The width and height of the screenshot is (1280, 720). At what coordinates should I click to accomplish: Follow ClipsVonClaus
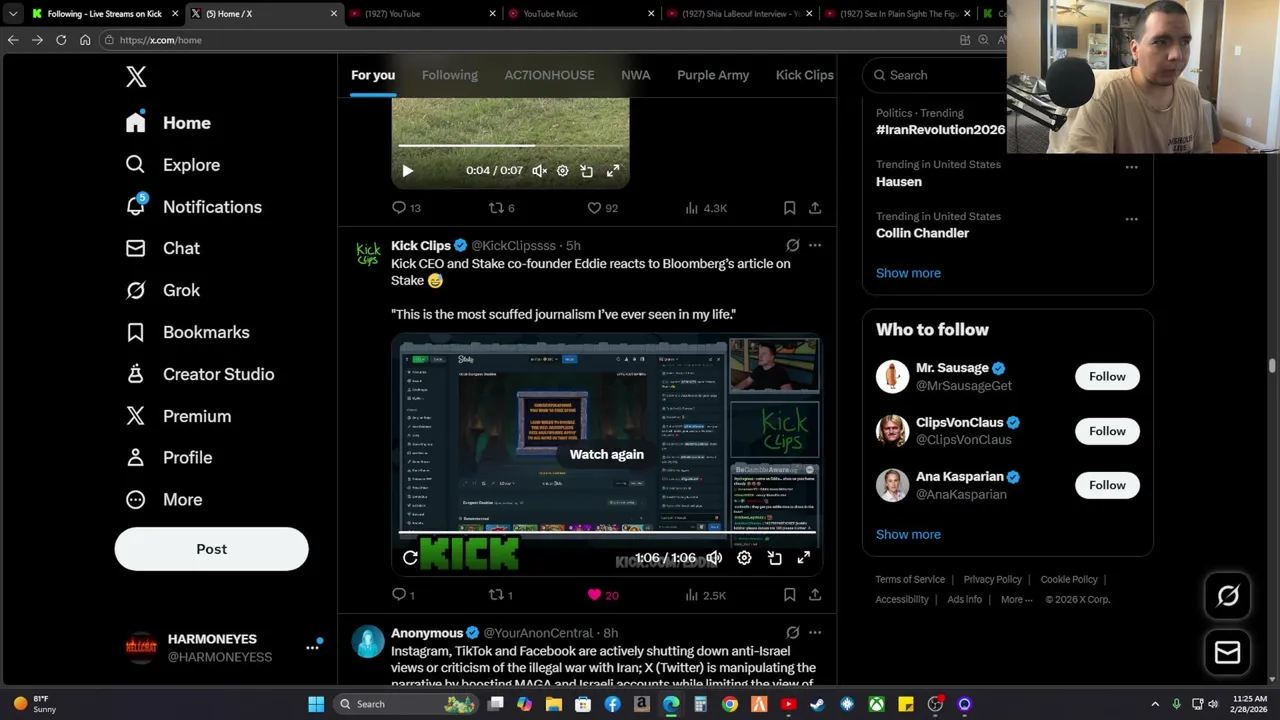[x=1107, y=431]
